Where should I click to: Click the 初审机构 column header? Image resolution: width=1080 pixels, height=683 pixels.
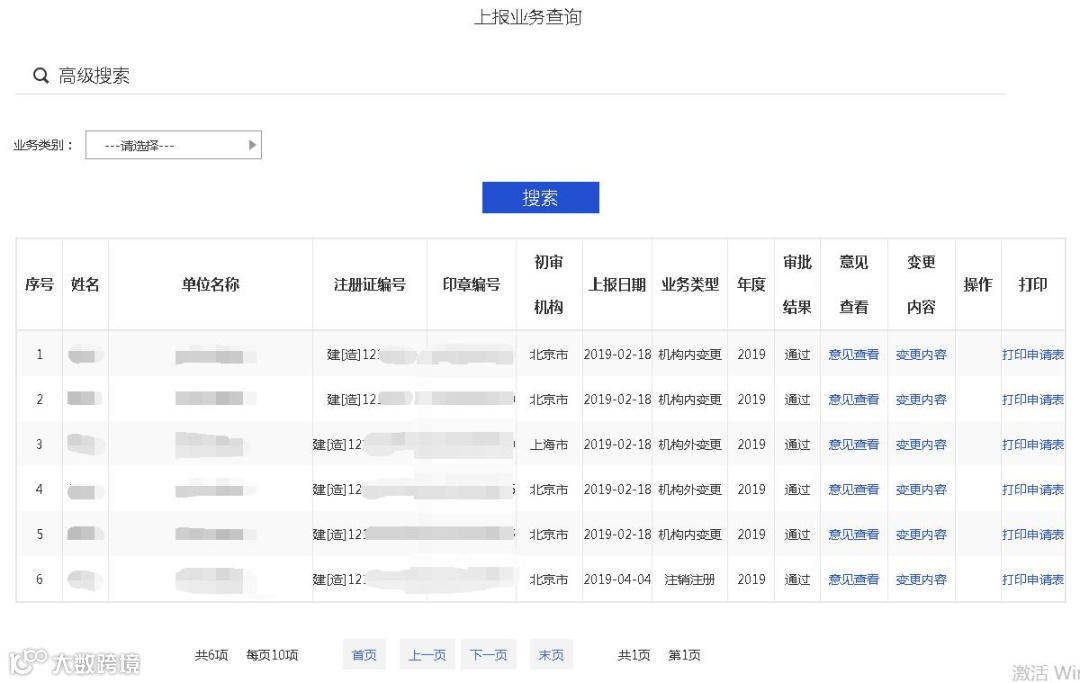(549, 284)
